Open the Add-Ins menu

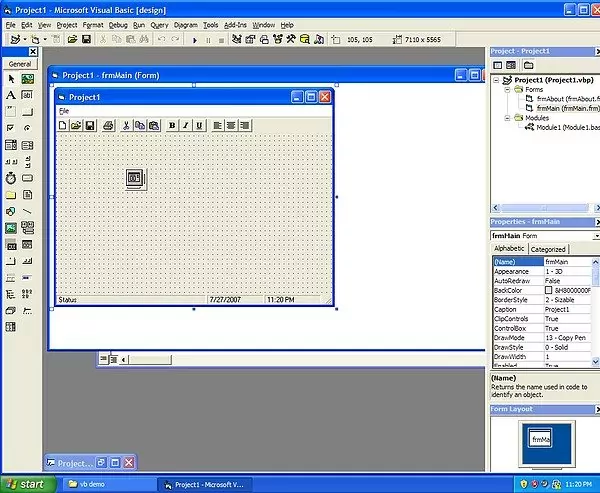235,25
